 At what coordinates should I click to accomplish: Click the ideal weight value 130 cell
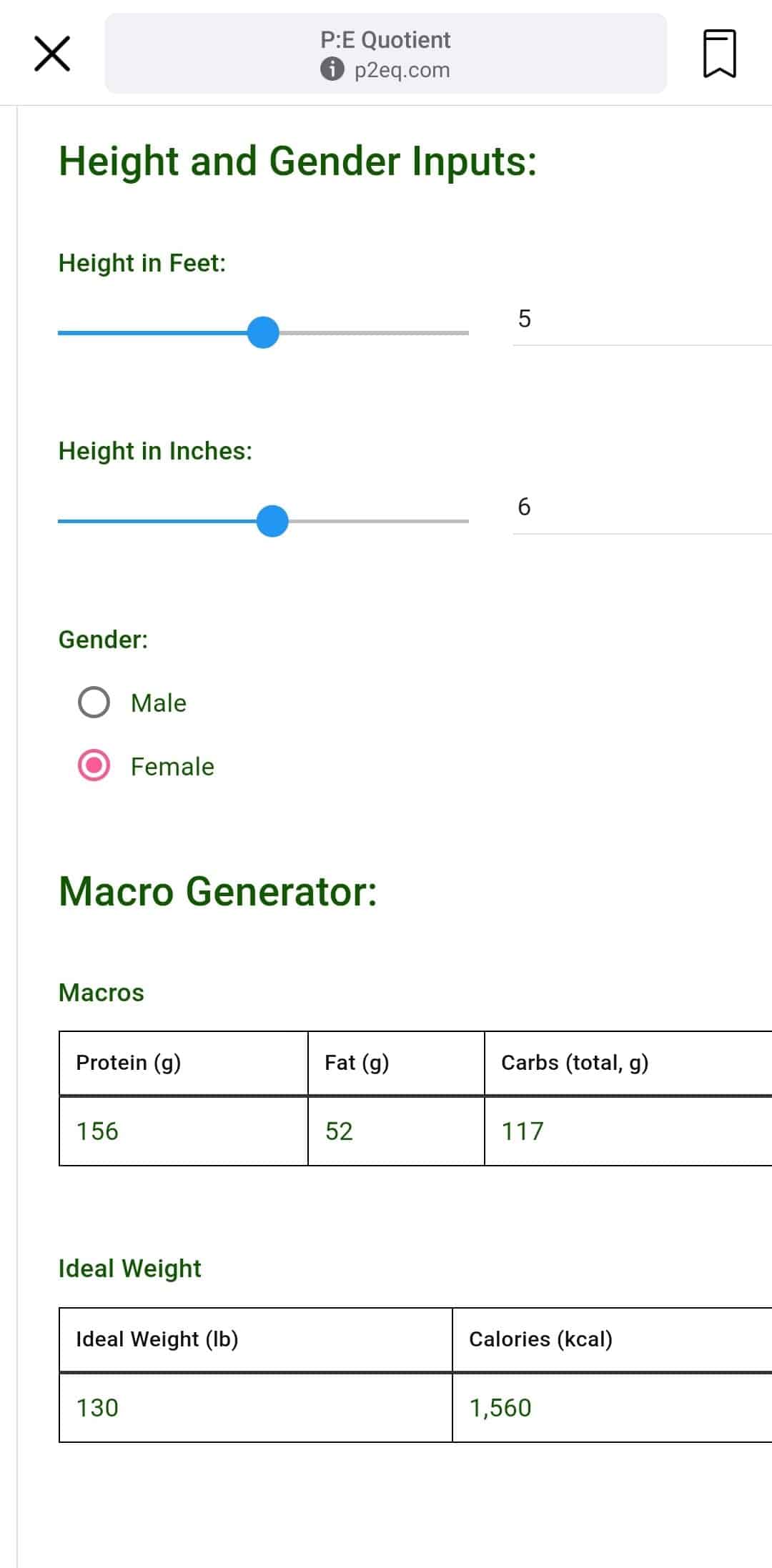[x=256, y=1408]
